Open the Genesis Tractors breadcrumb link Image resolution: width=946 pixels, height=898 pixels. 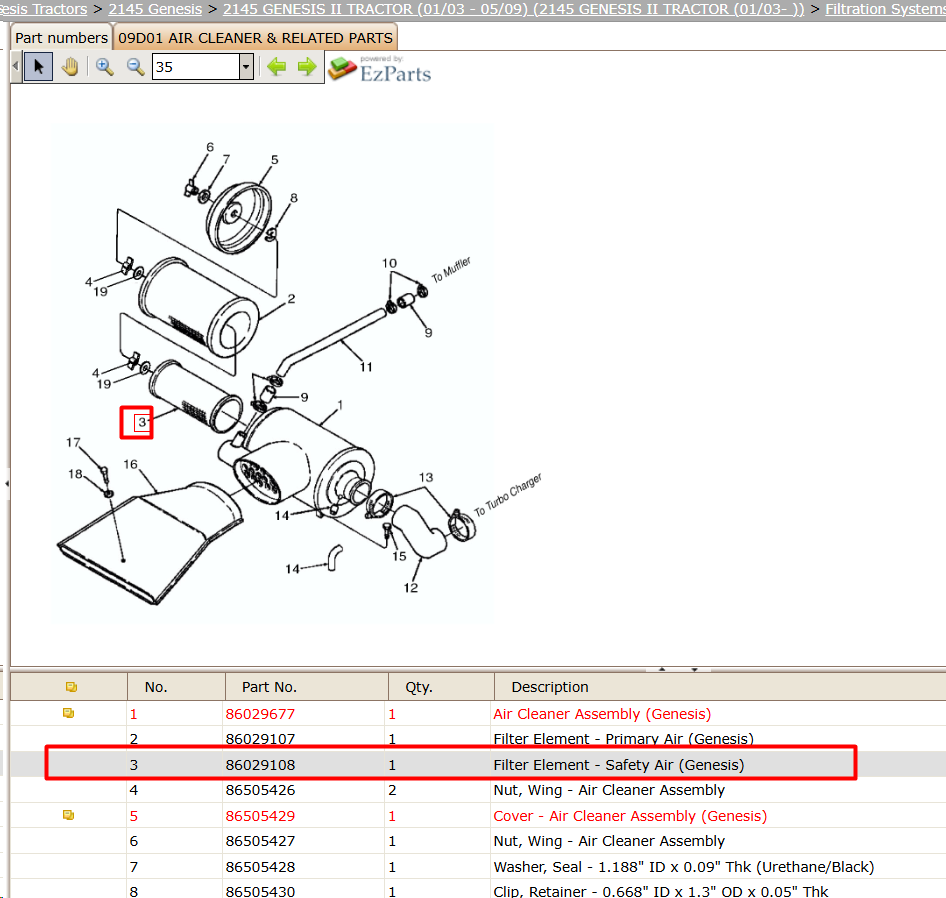(43, 9)
